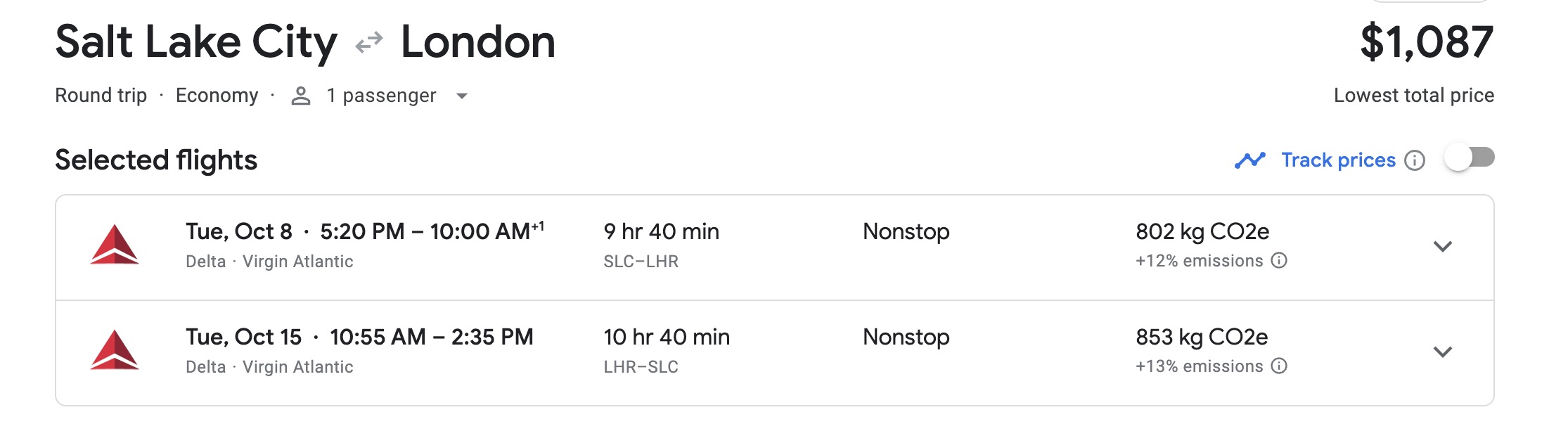Click the Delta logo on the Oct 8 flight
The height and width of the screenshot is (443, 1568).
tap(115, 245)
